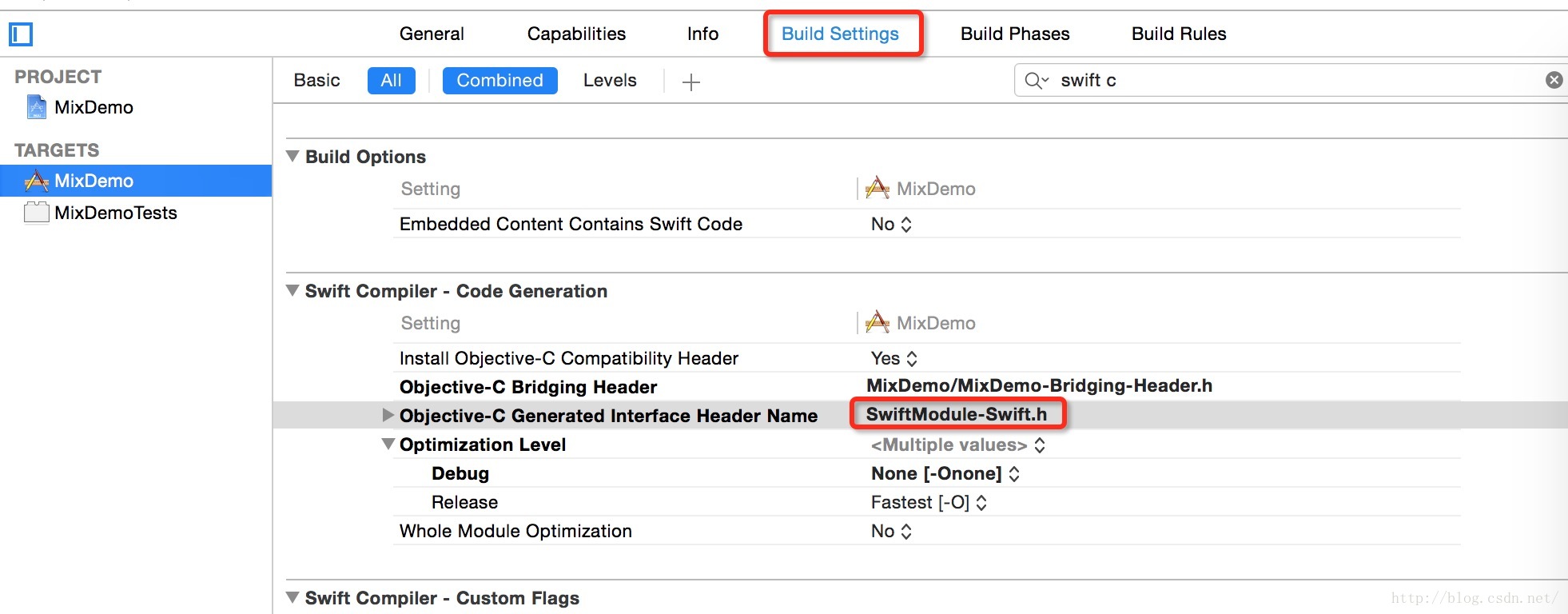The width and height of the screenshot is (1568, 614).
Task: Select Embedded Content Contains Swift Code label
Action: click(571, 224)
